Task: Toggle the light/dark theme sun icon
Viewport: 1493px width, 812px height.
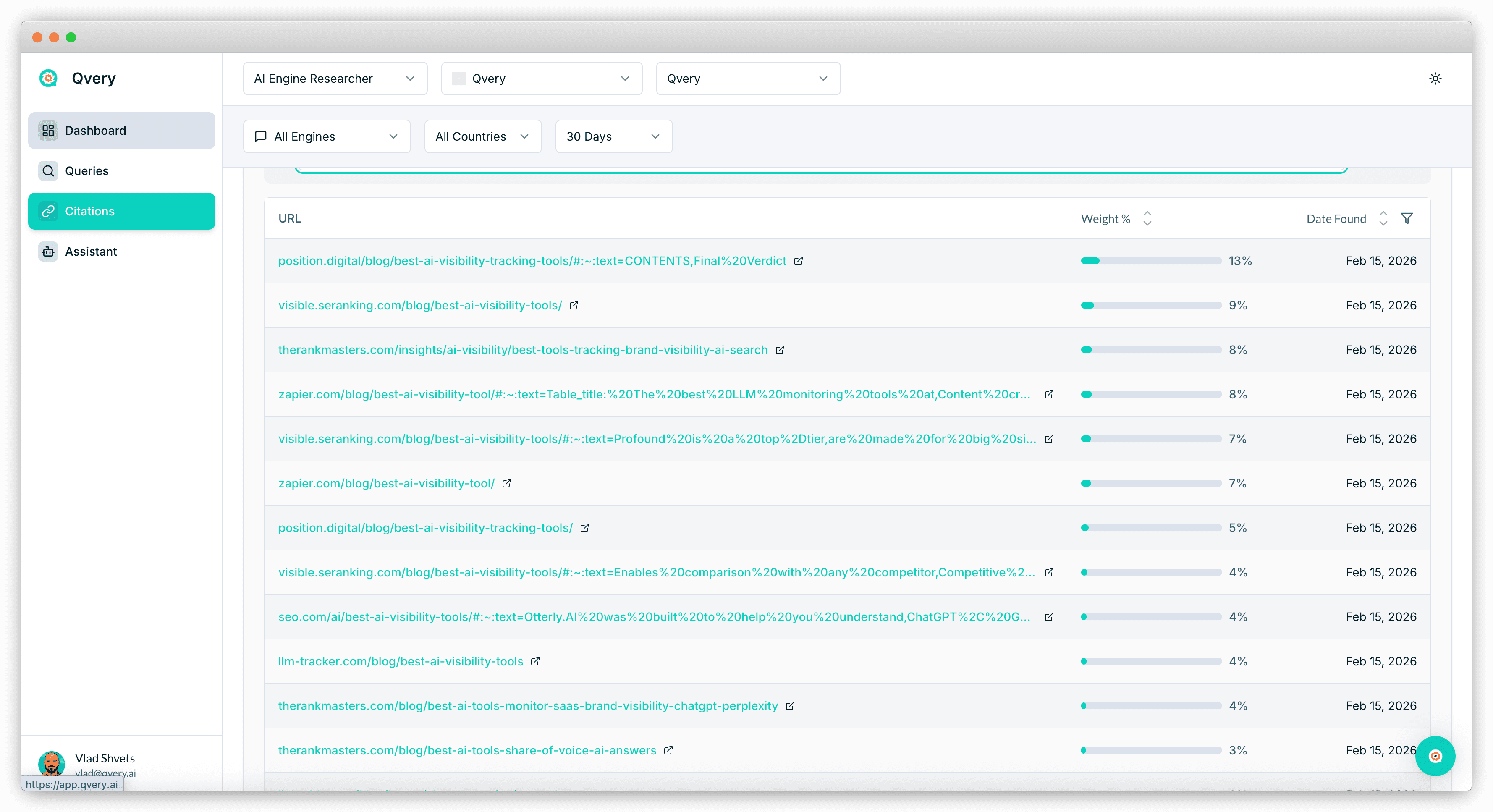Action: pos(1435,78)
